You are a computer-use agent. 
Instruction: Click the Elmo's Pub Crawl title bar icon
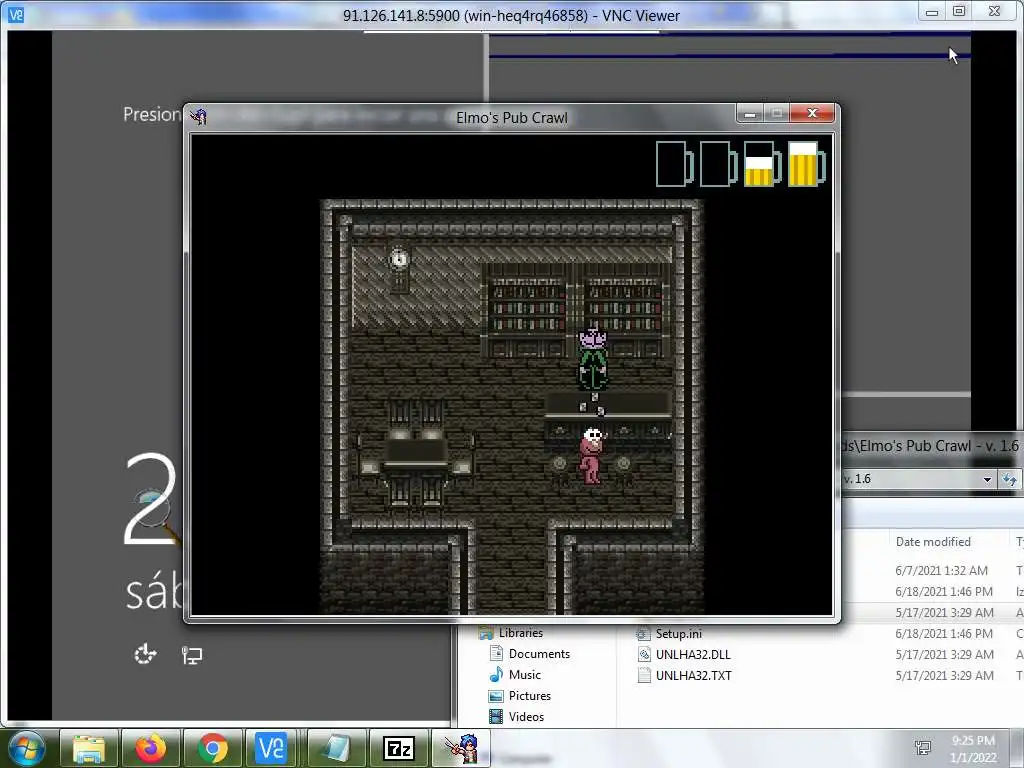(199, 117)
